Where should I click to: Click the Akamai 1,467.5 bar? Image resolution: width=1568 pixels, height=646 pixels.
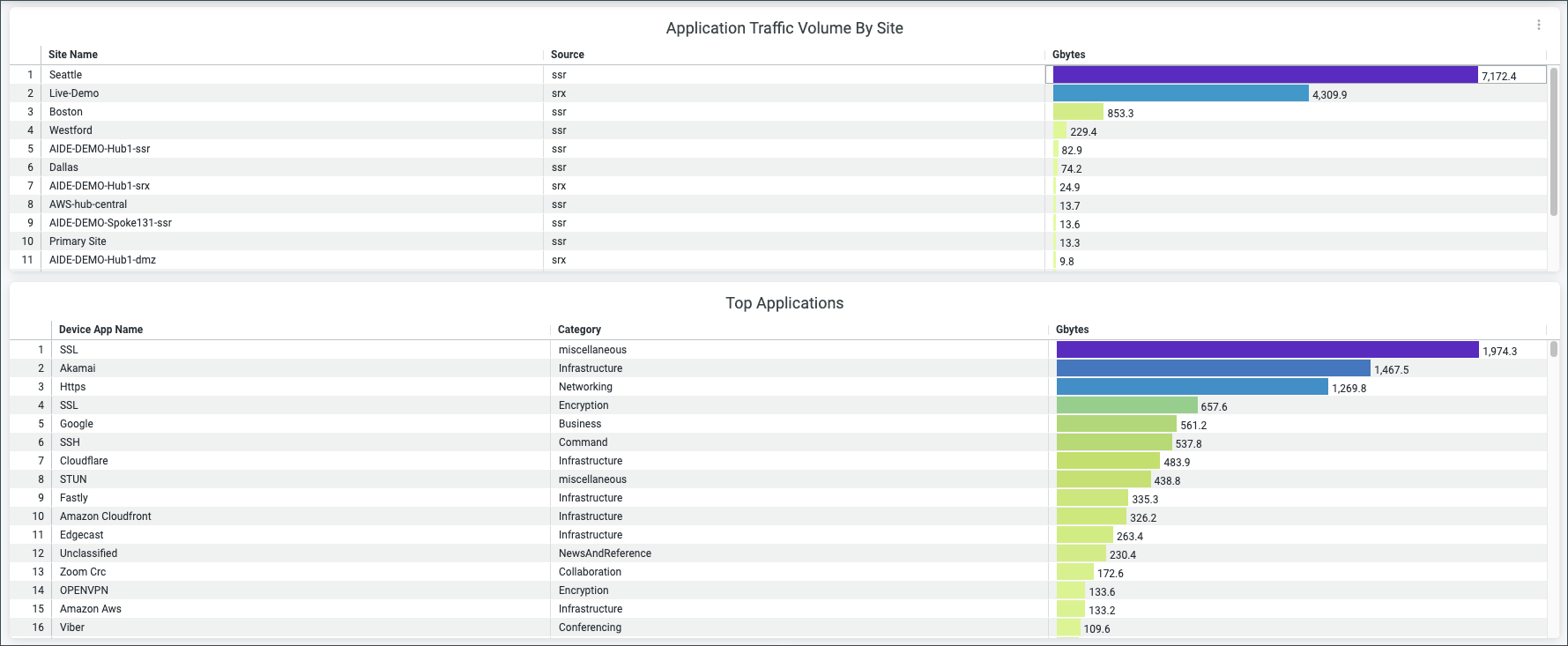pyautogui.click(x=1213, y=368)
